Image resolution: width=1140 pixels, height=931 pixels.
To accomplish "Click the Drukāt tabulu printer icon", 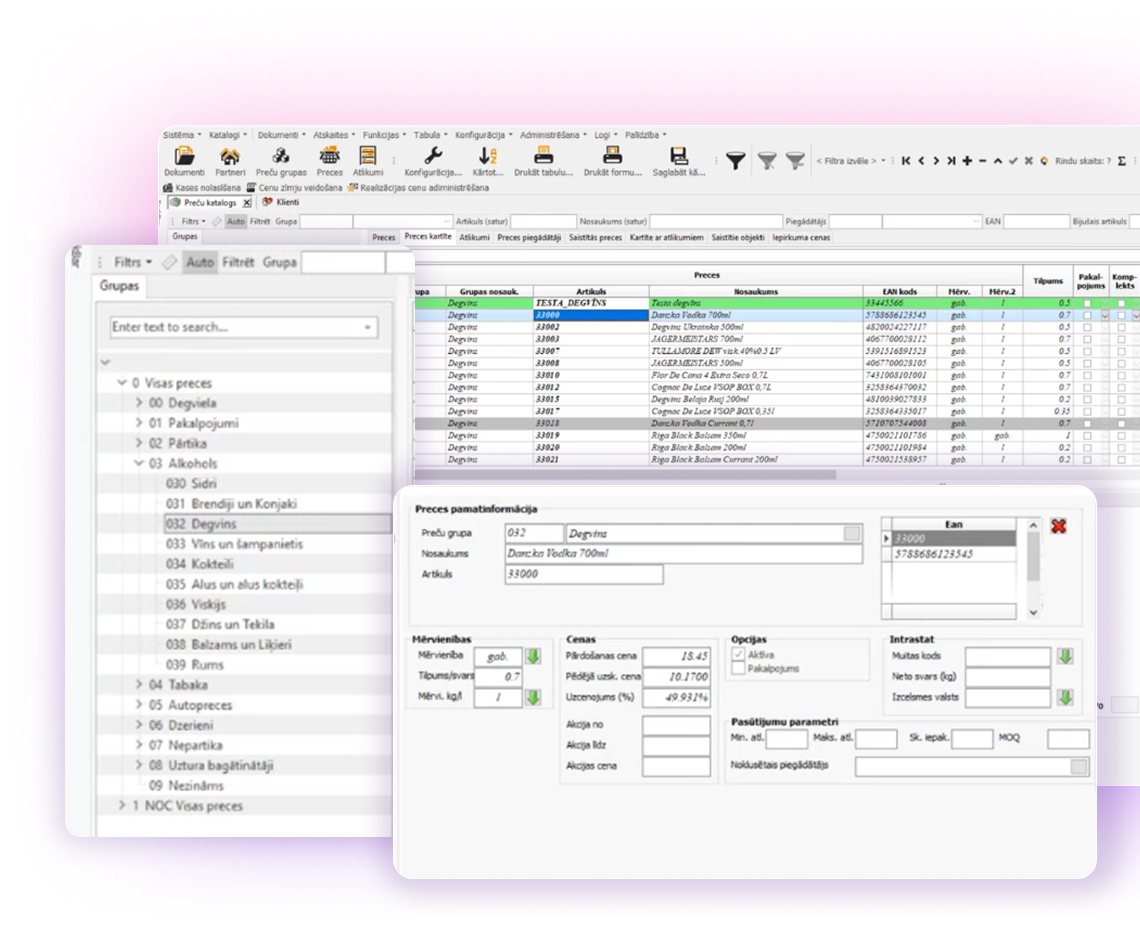I will click(x=544, y=157).
